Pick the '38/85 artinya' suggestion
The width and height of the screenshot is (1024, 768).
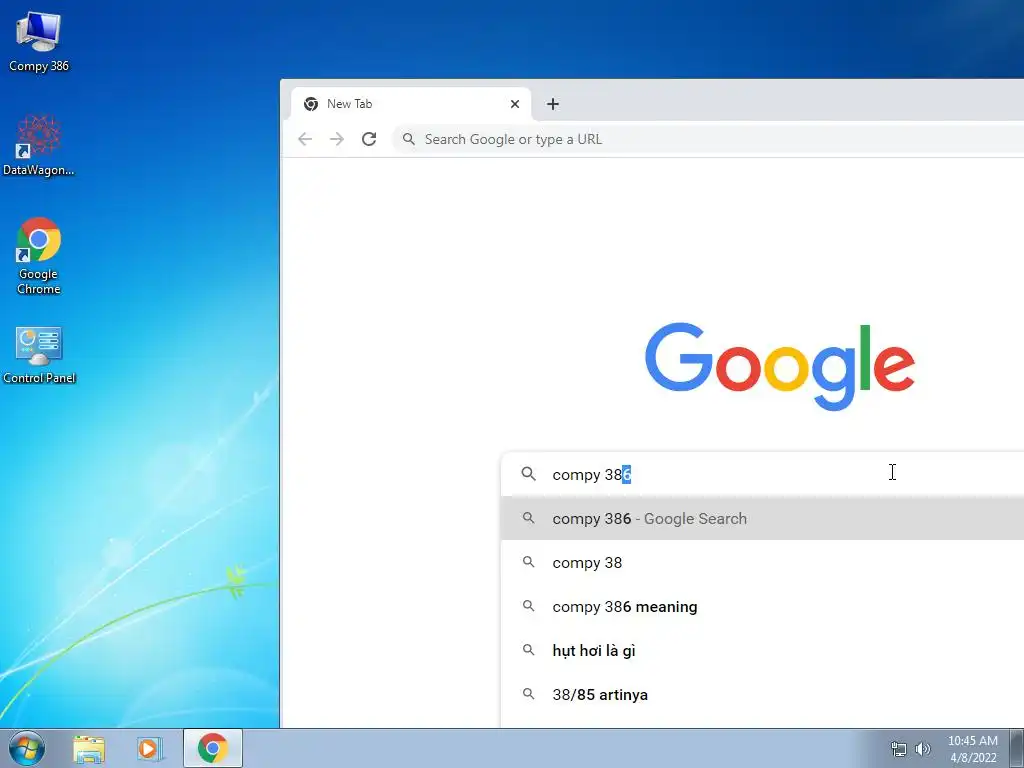click(x=762, y=694)
